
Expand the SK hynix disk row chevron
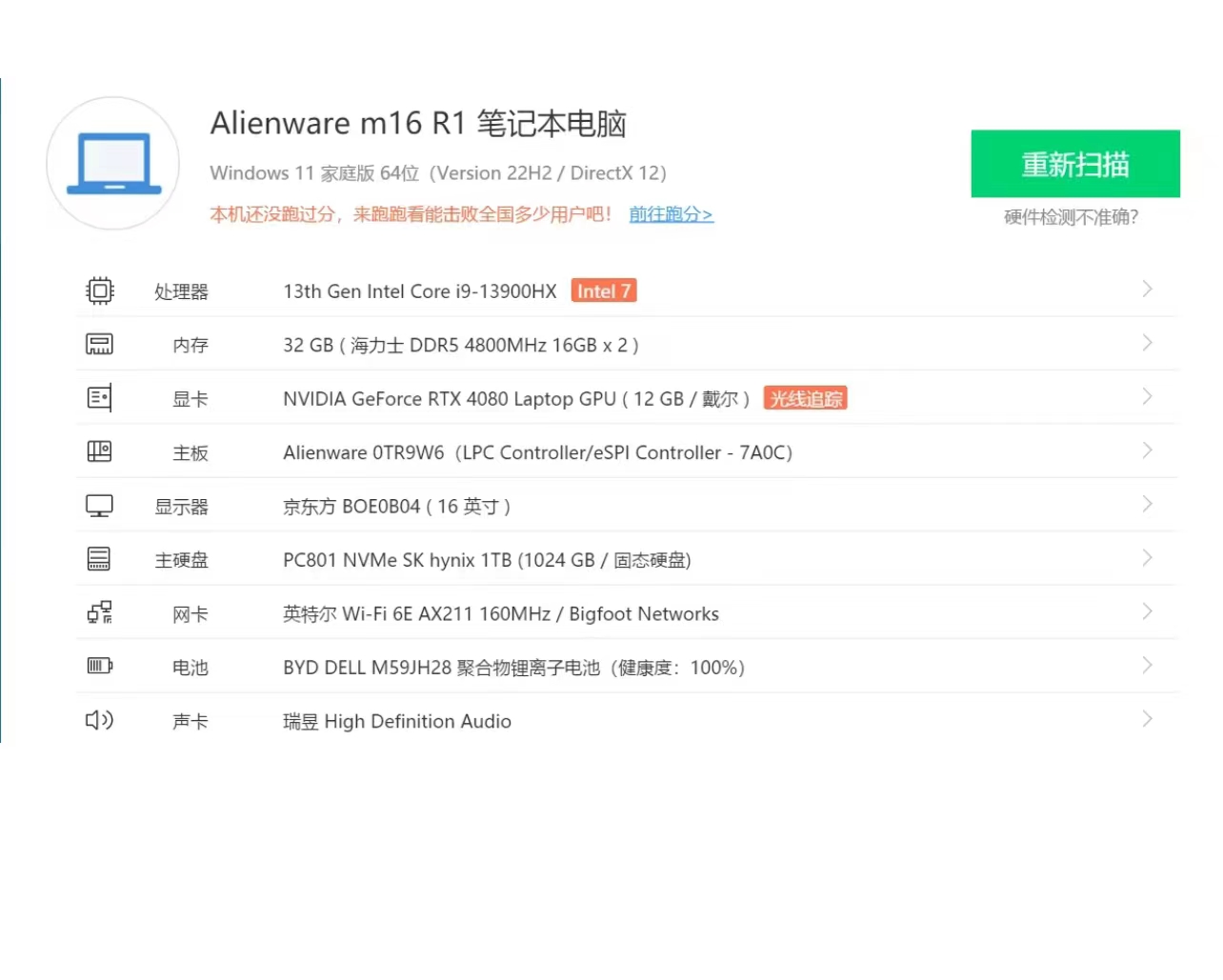[x=1147, y=558]
